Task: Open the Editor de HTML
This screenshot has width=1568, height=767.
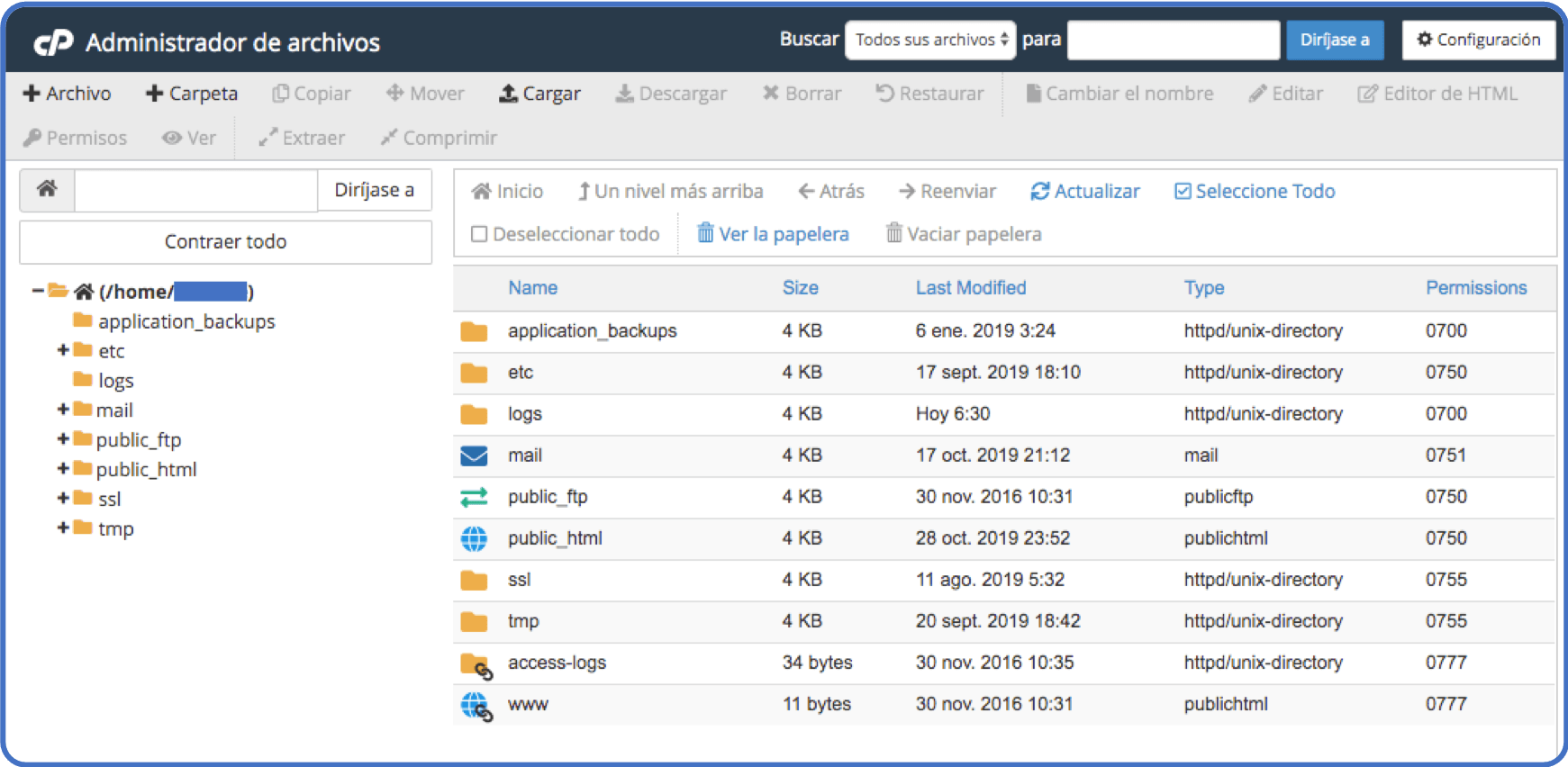Action: tap(1437, 94)
